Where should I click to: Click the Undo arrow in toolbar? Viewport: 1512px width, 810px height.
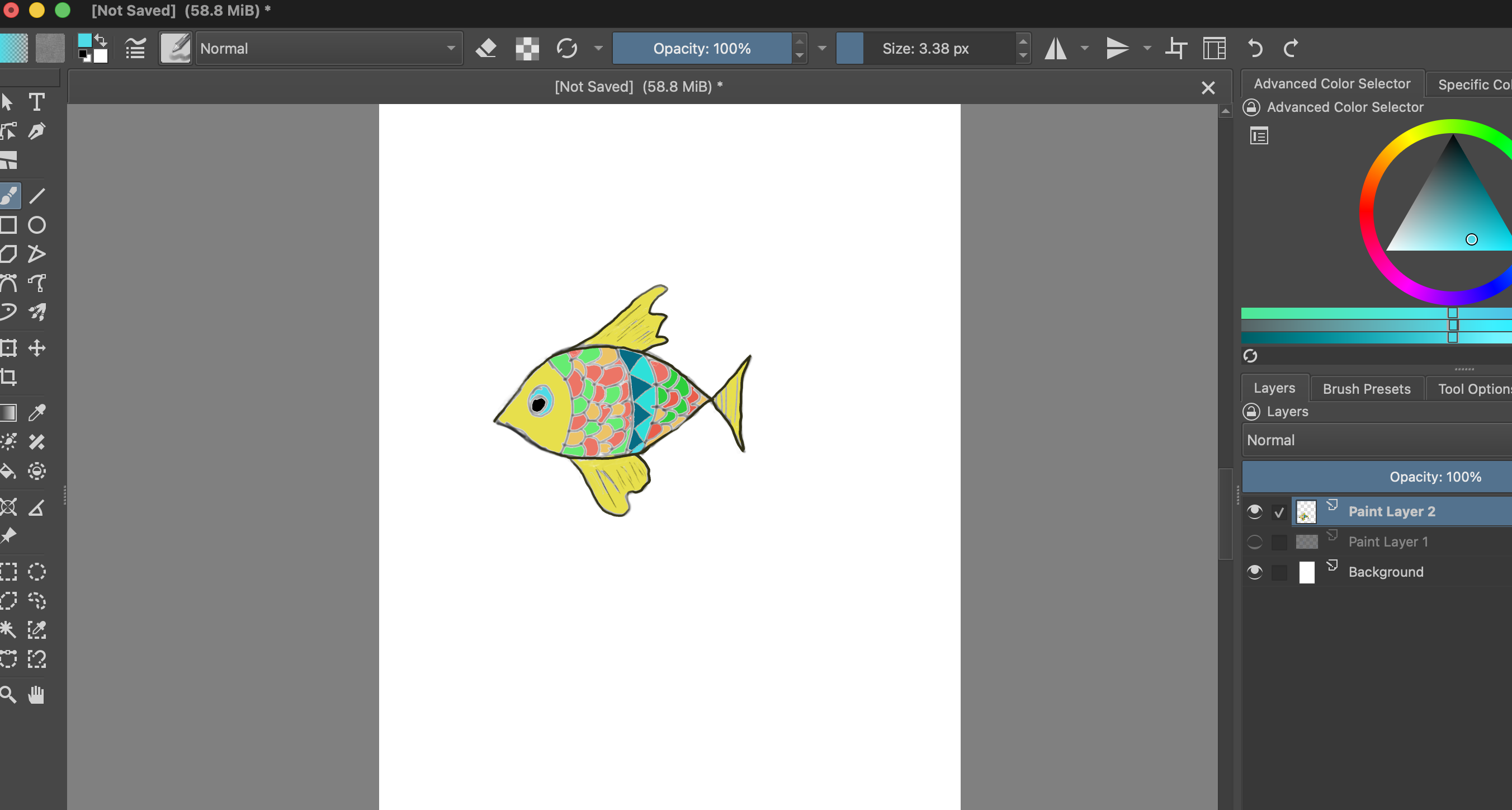(1255, 48)
